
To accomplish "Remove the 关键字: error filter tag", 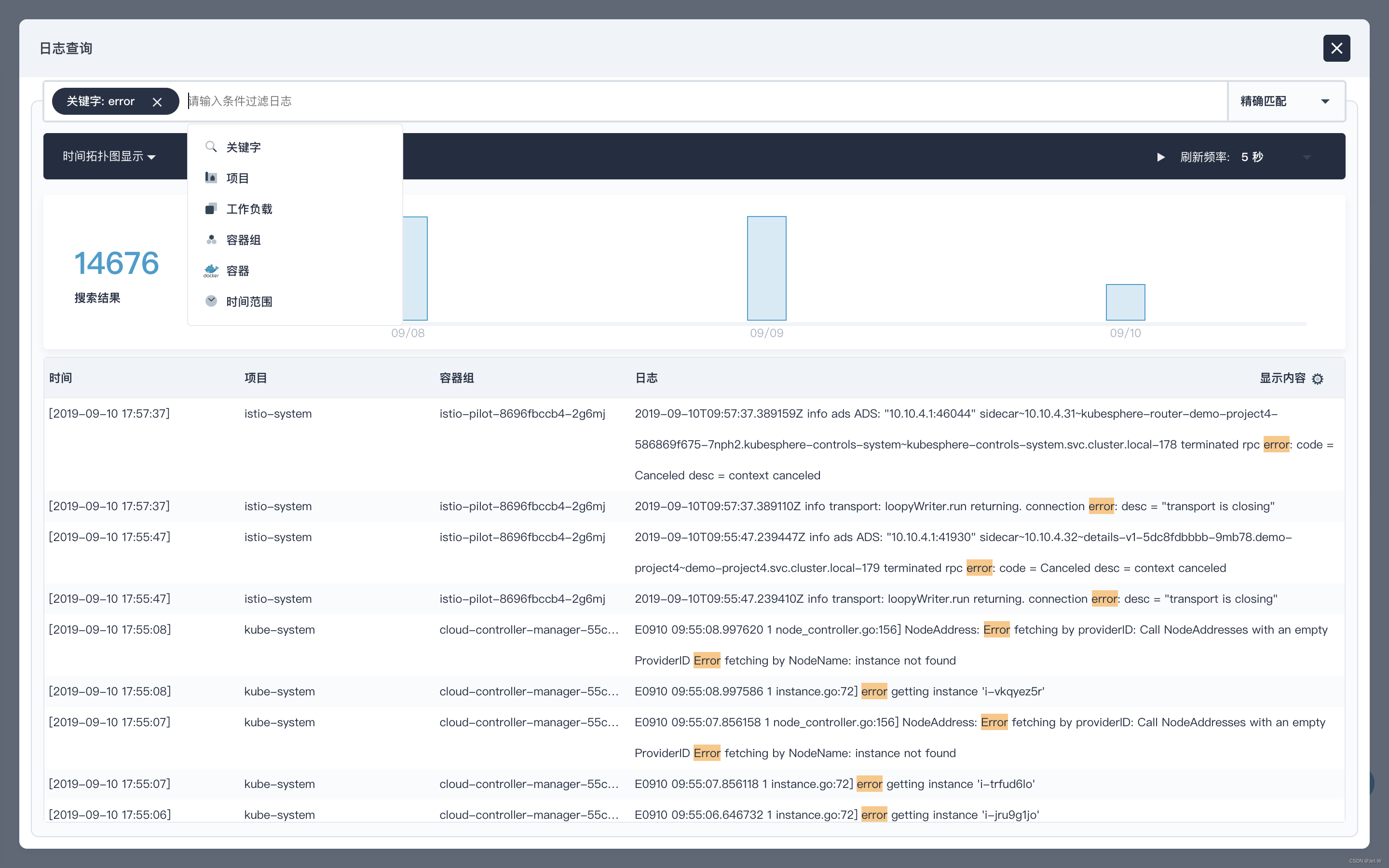I will 157,102.
